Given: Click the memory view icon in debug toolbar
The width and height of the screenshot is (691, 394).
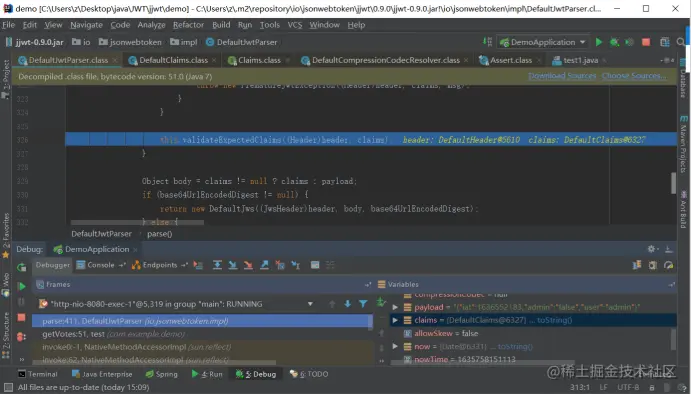Looking at the screenshot, I should pyautogui.click(x=653, y=265).
